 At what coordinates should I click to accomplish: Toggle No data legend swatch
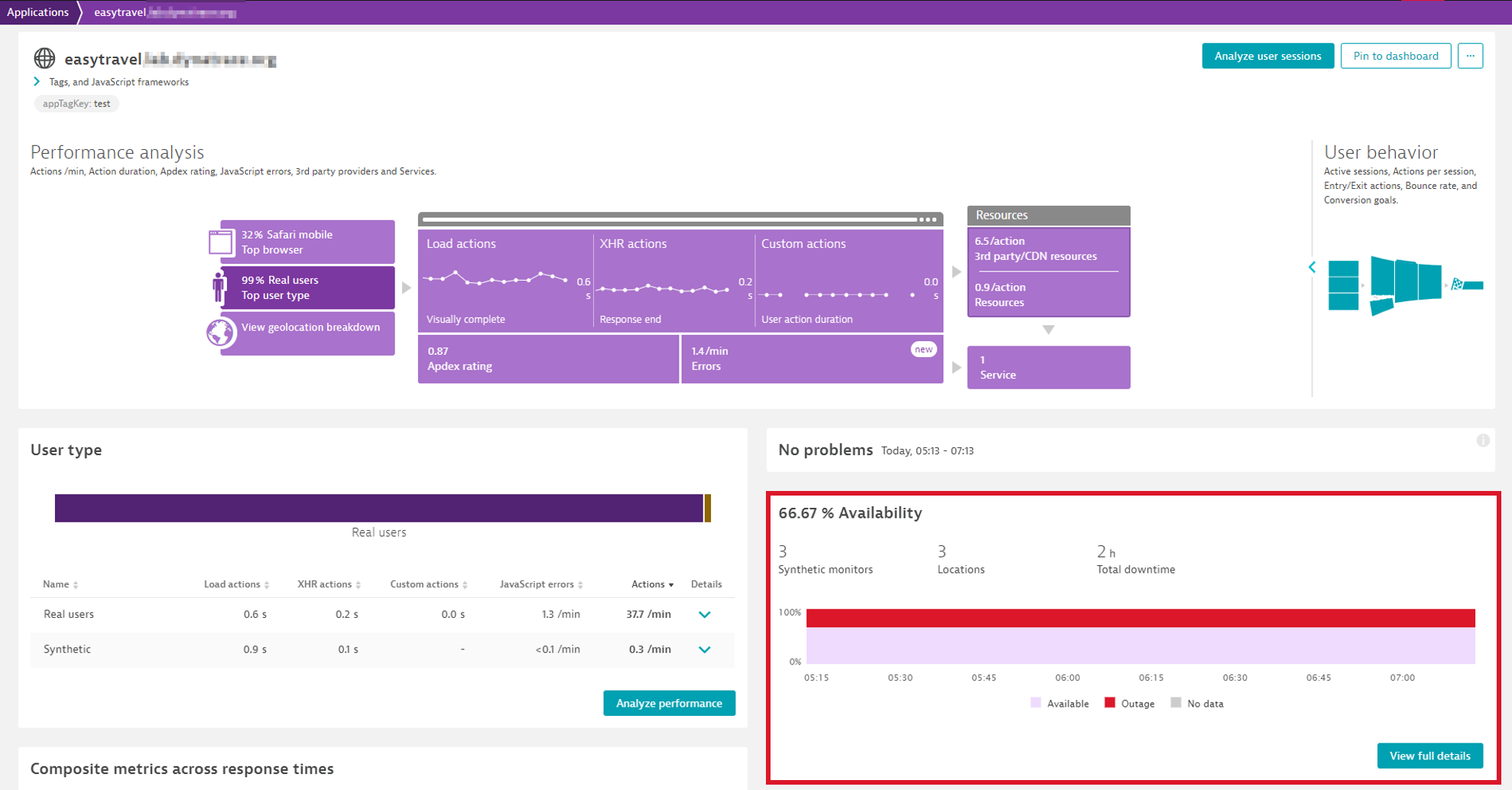[1176, 703]
